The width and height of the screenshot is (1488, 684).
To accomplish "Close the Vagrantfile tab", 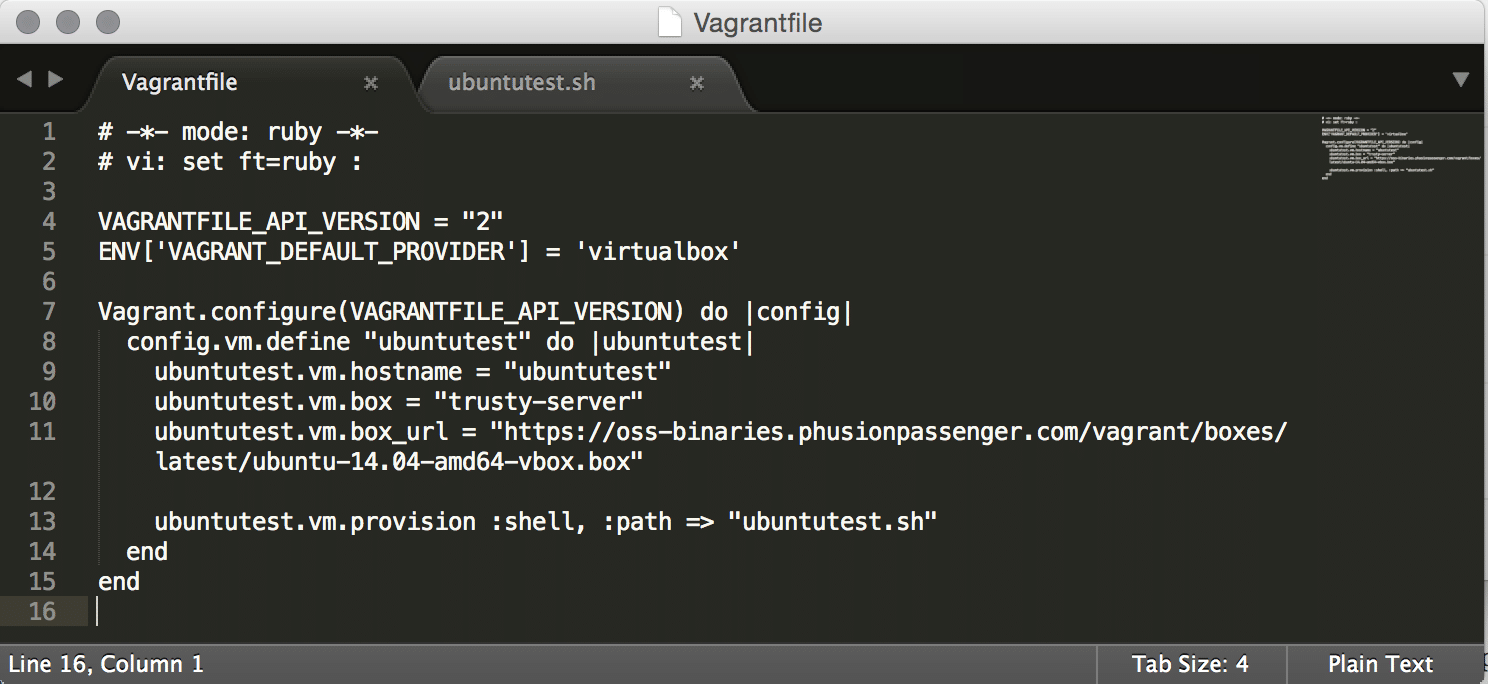I will (x=371, y=83).
